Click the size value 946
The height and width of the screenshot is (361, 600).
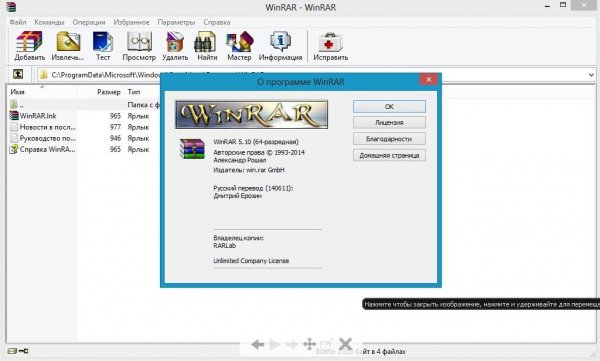115,138
